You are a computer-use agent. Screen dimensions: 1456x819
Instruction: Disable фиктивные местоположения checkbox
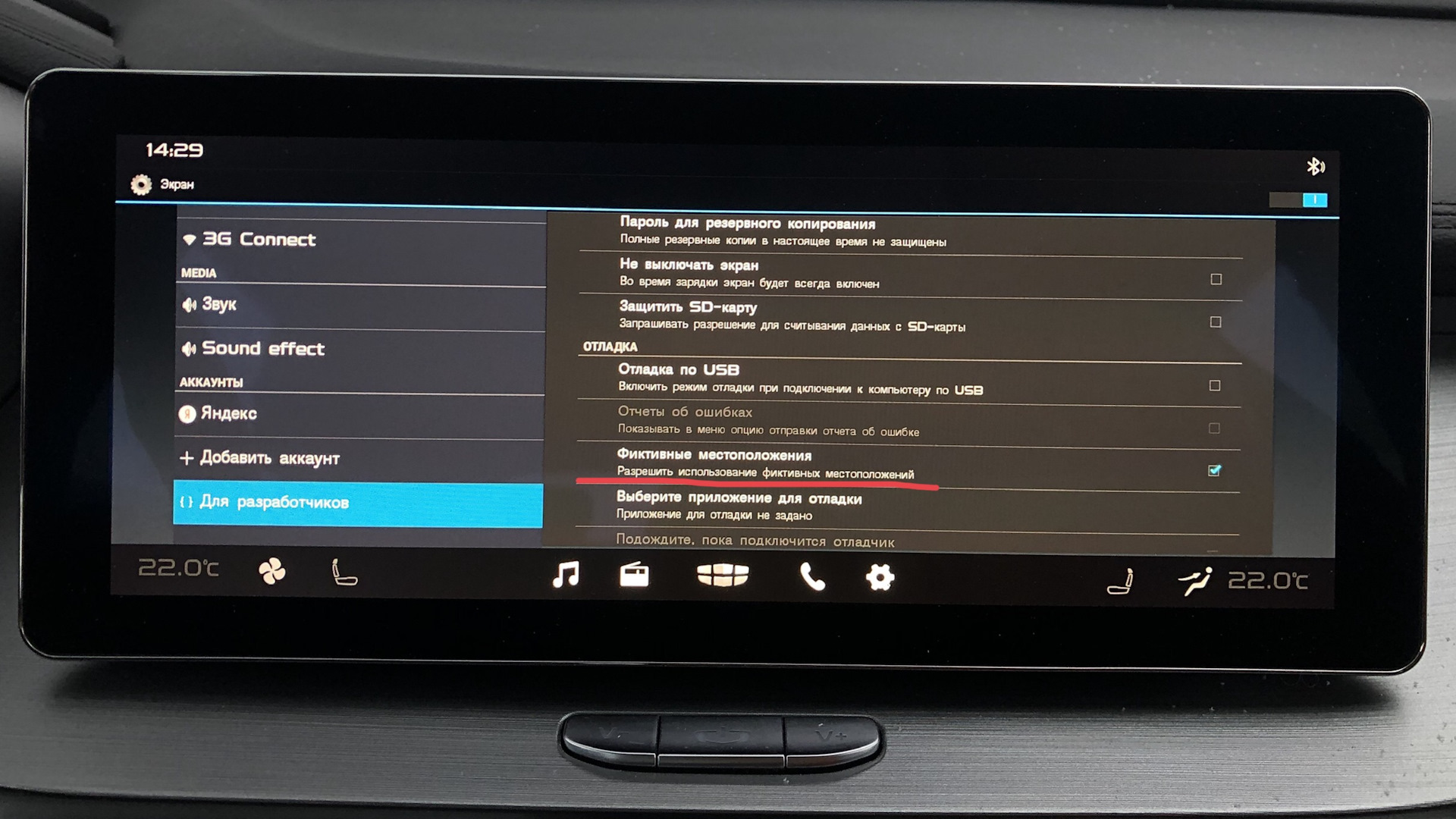click(x=1218, y=470)
